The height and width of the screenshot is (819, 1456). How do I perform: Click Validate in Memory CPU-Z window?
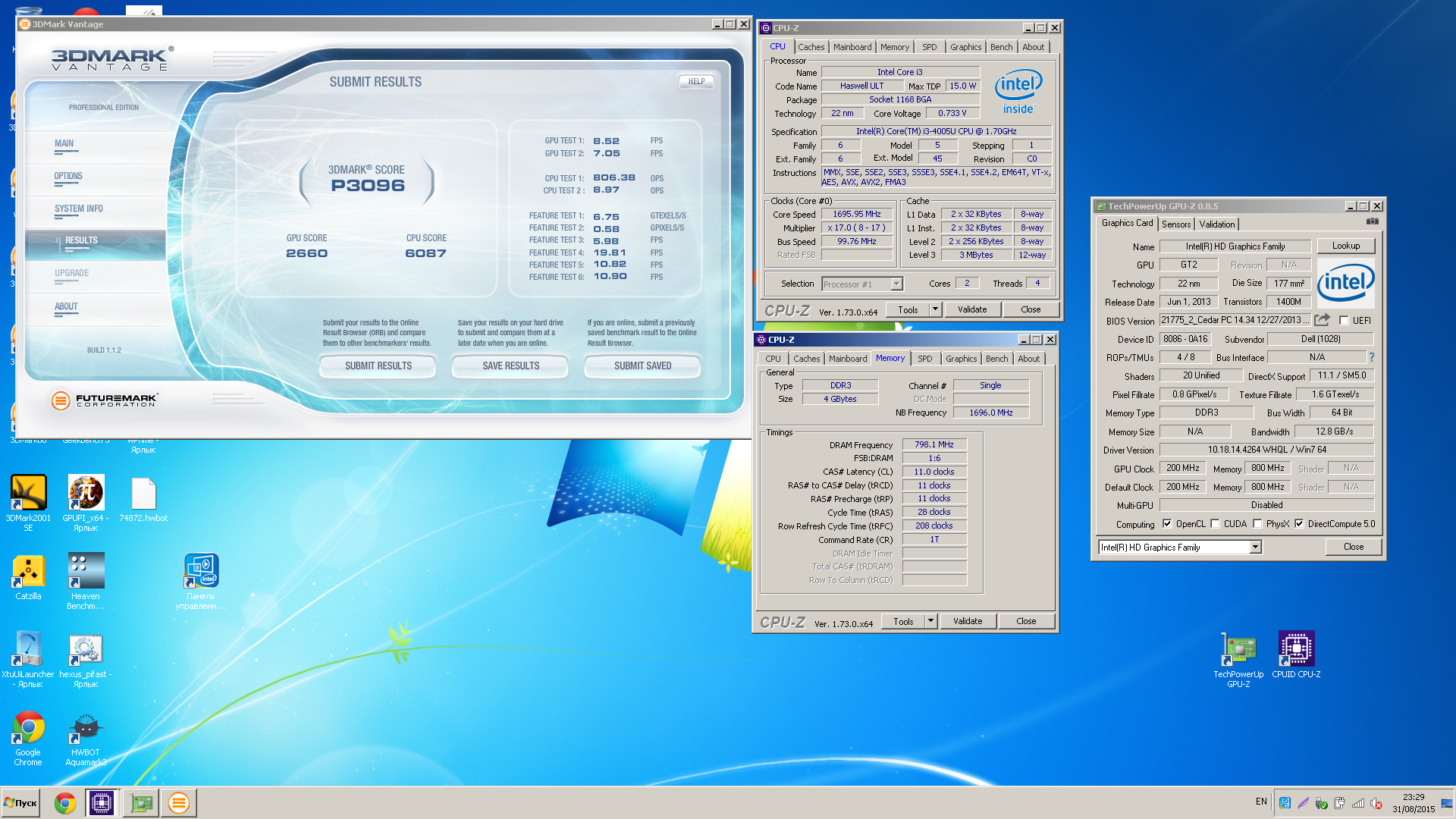967,620
